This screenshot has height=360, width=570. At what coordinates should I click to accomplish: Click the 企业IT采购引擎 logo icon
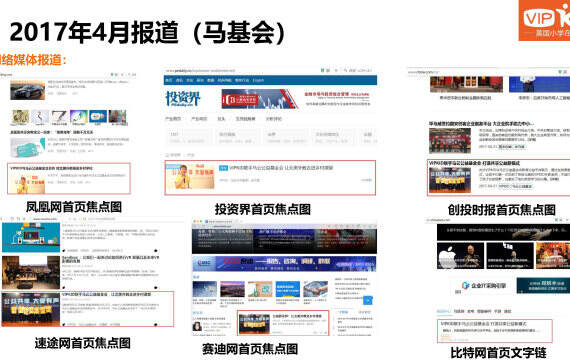(x=466, y=285)
